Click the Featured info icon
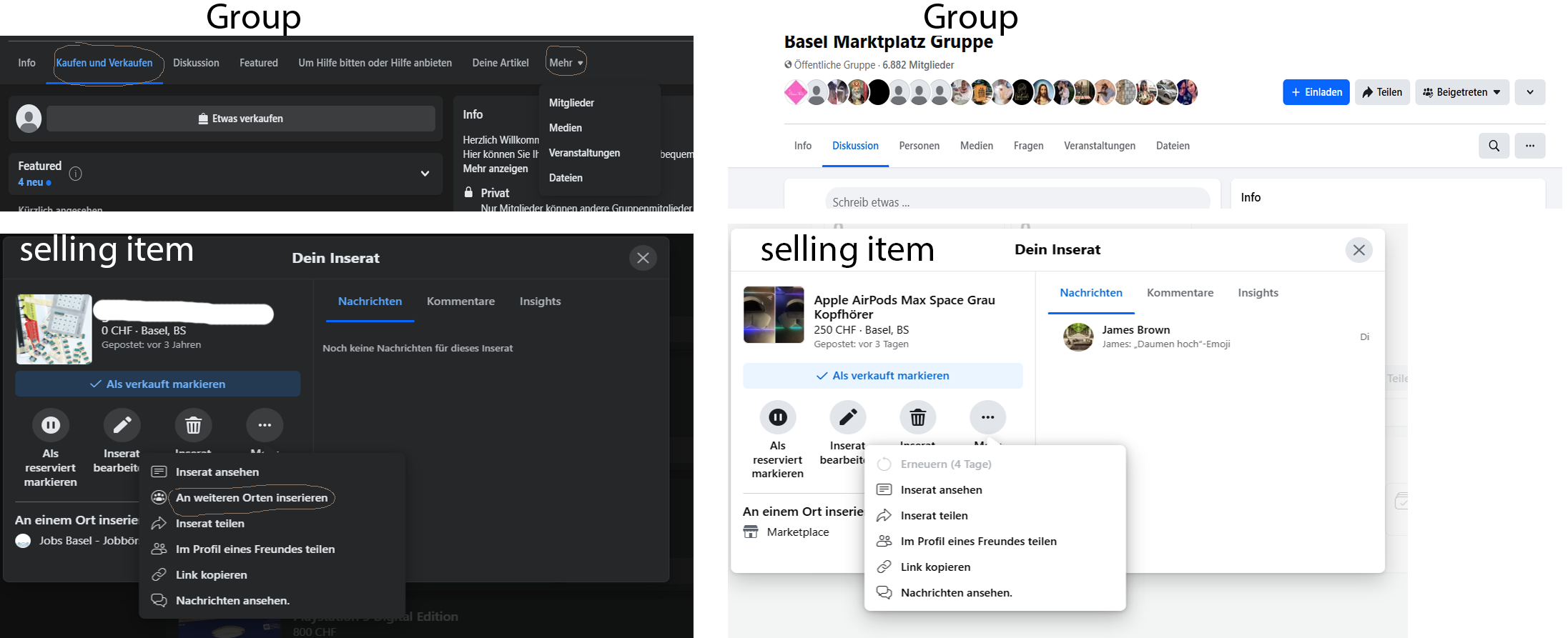 tap(75, 174)
